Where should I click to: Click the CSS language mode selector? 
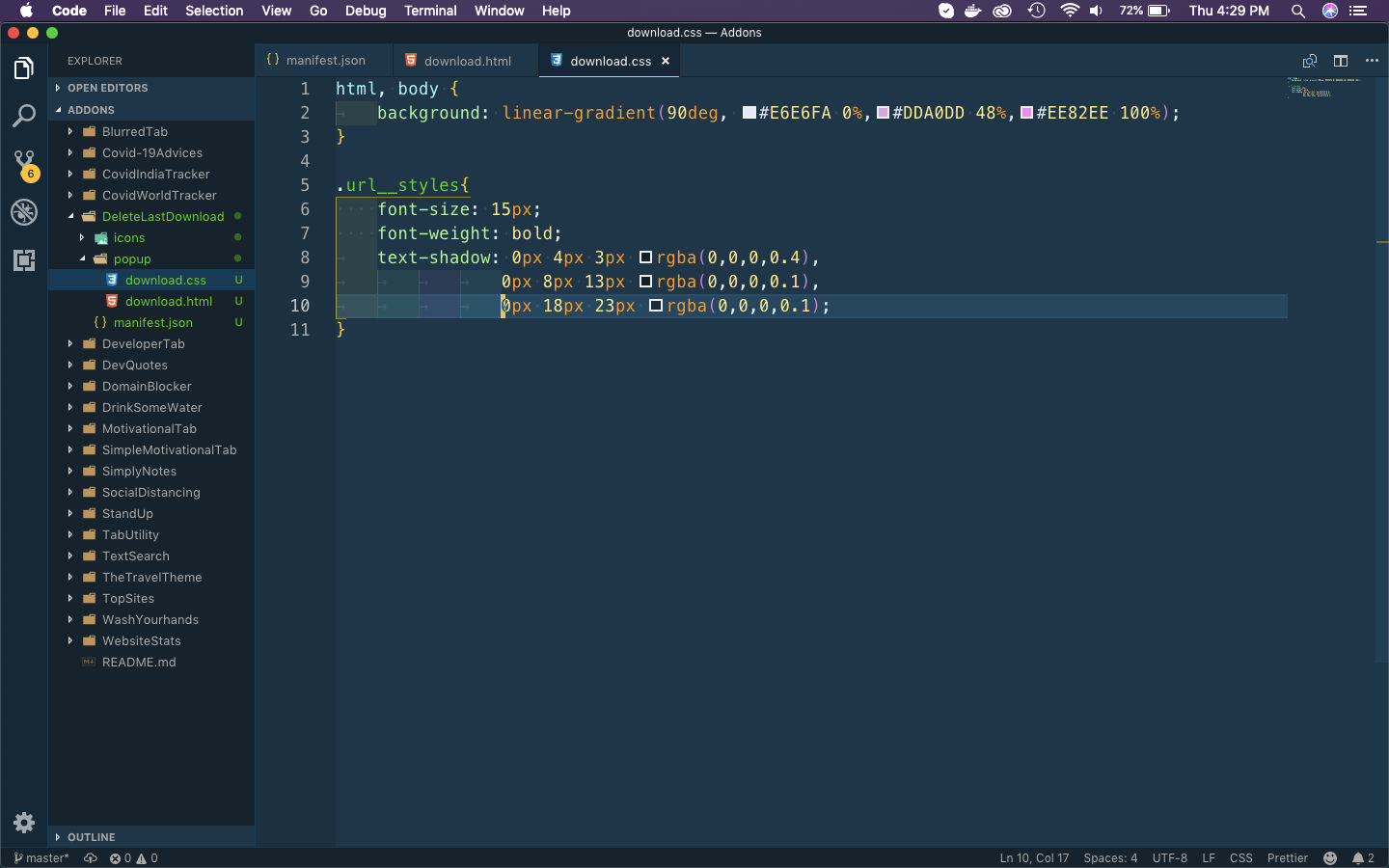click(1241, 858)
